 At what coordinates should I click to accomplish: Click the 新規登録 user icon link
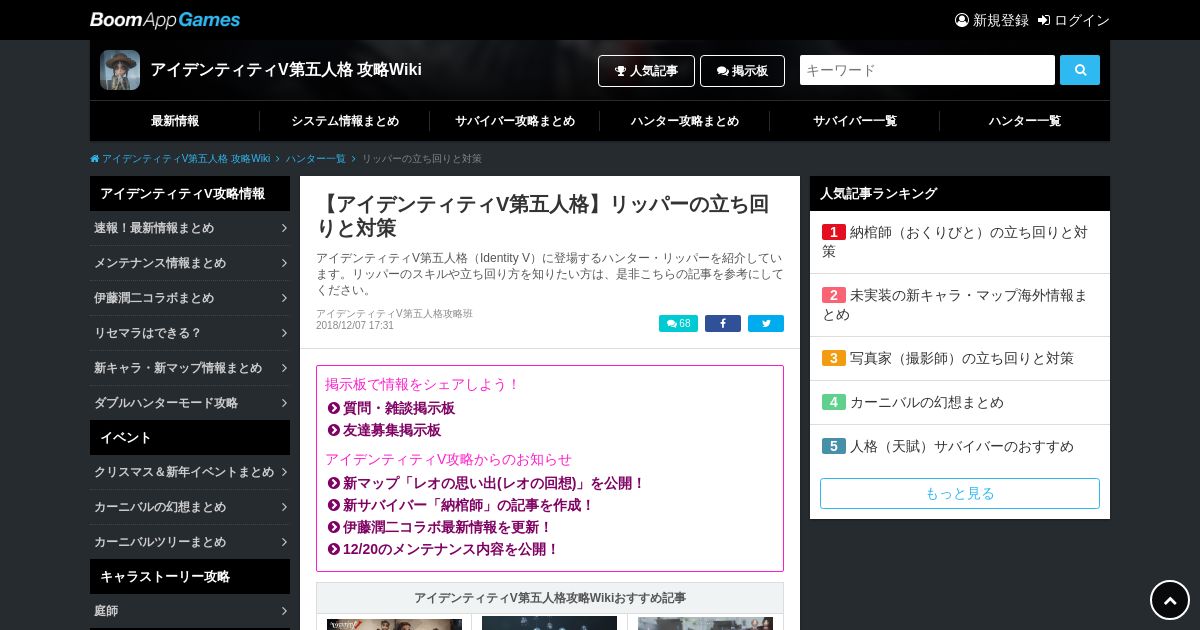tap(991, 20)
